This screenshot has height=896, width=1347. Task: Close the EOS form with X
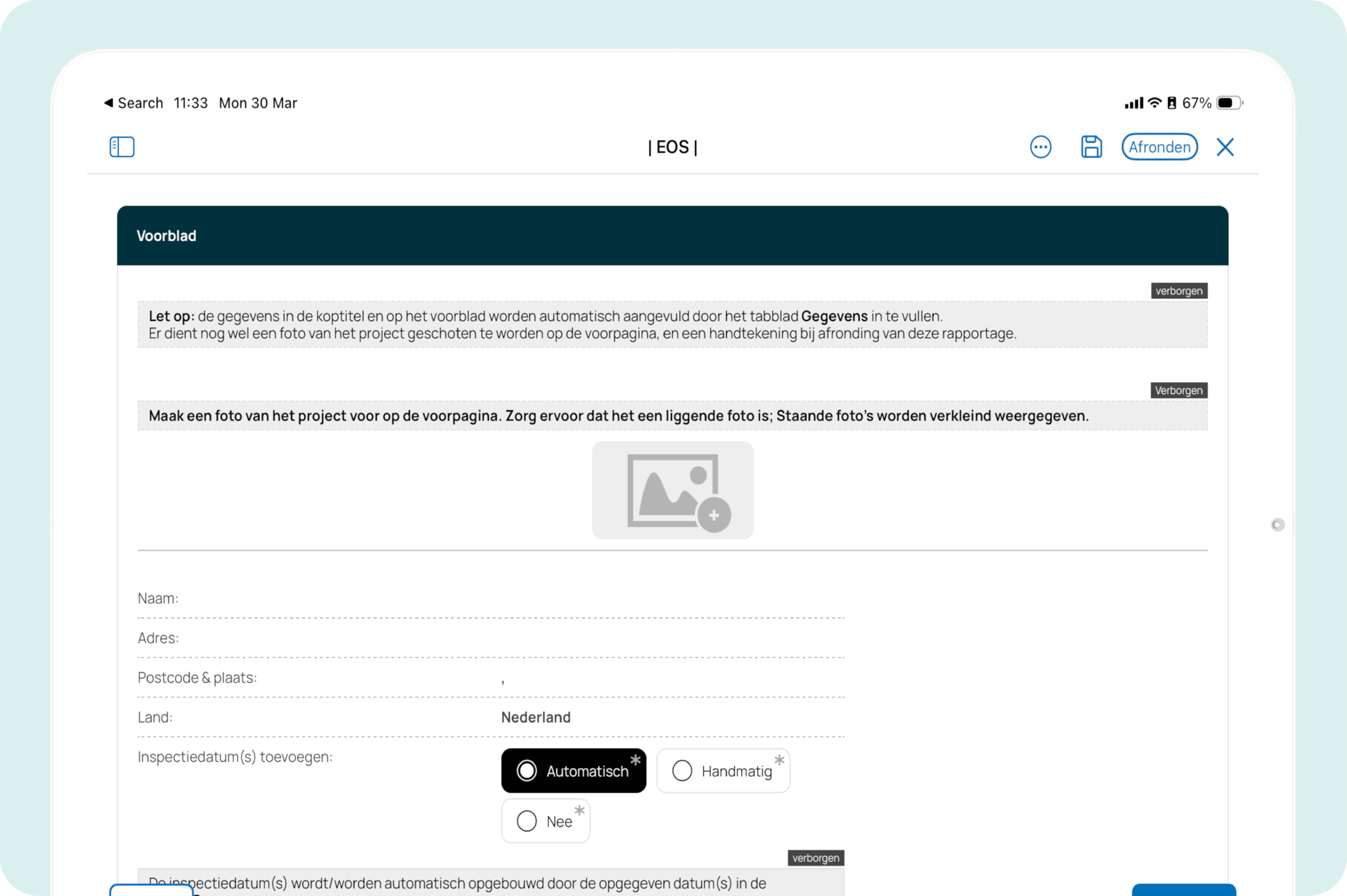(1224, 147)
